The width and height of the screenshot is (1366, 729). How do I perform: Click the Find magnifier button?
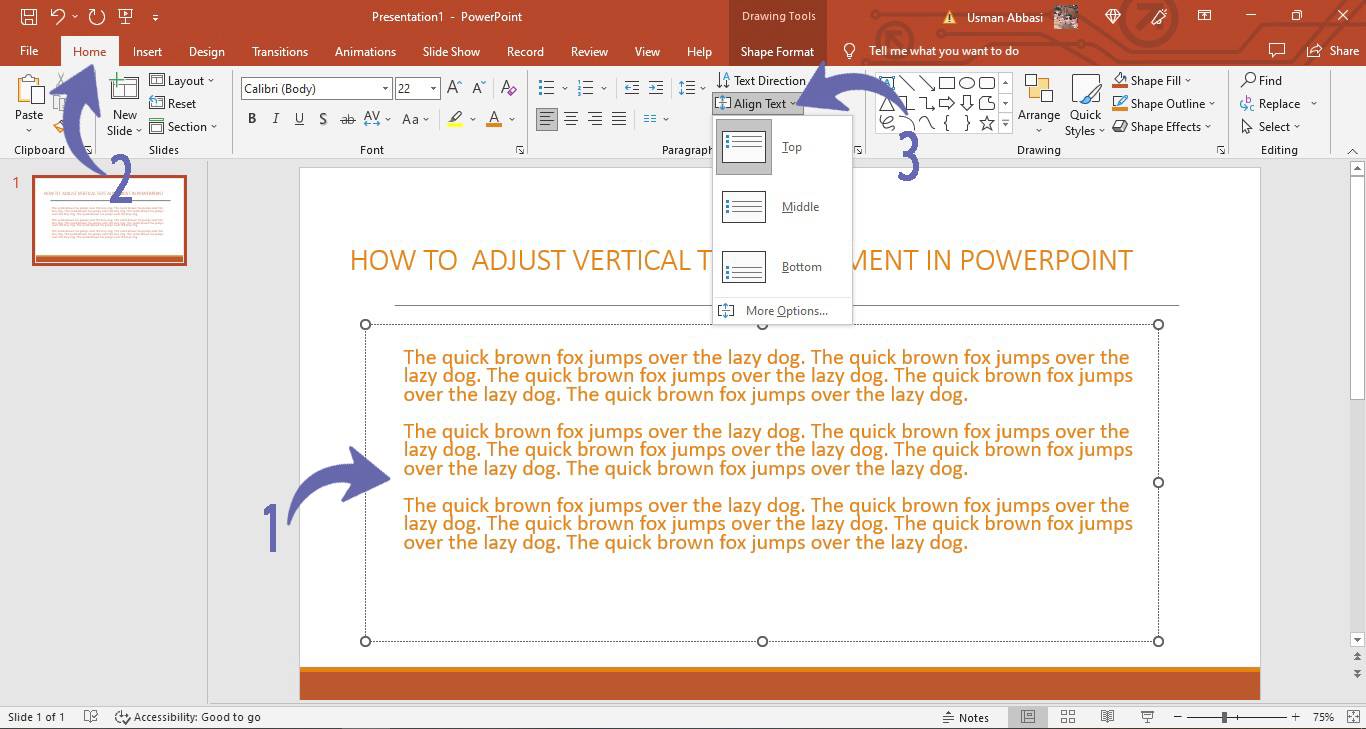point(1261,80)
